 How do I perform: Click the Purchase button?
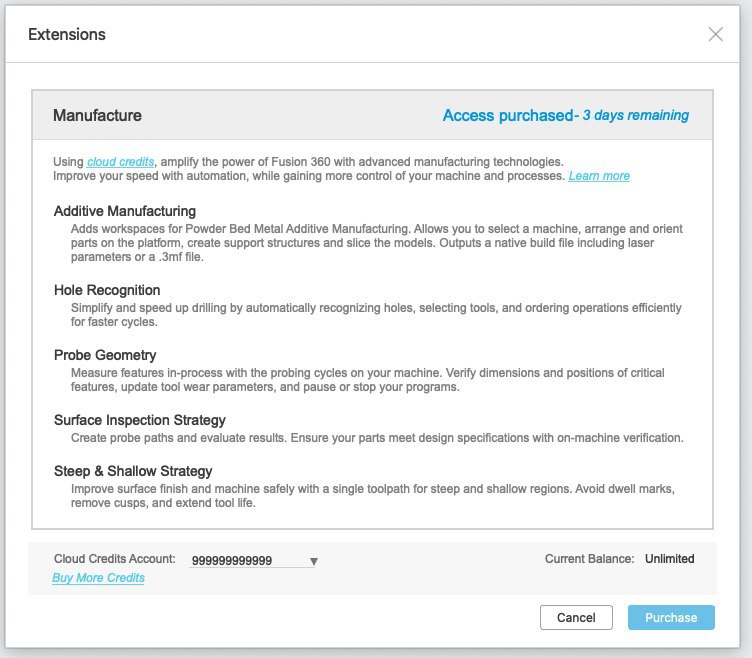point(671,617)
